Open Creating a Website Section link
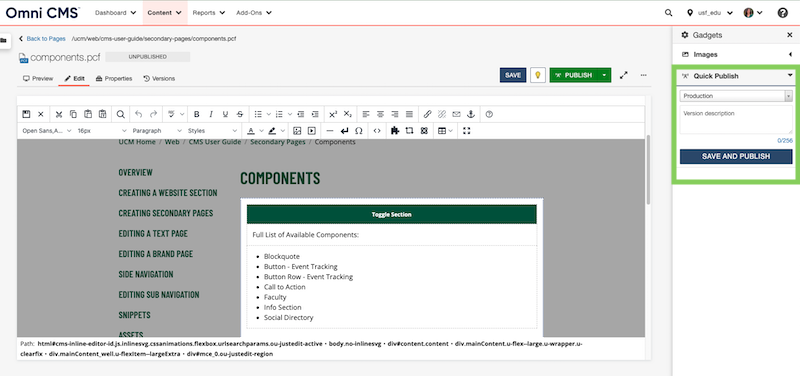800x376 pixels. pos(168,193)
